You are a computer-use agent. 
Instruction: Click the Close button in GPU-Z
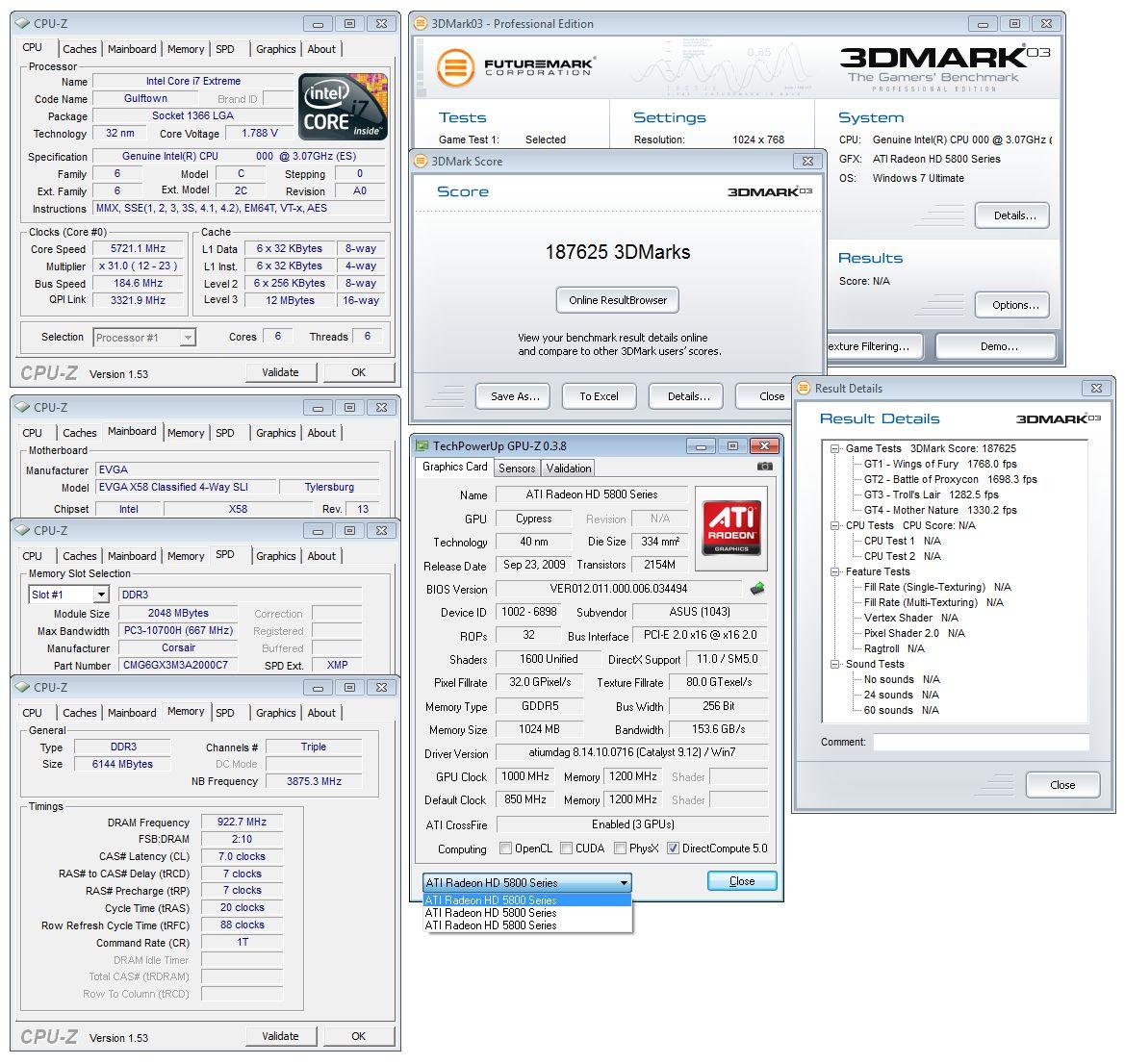(742, 881)
